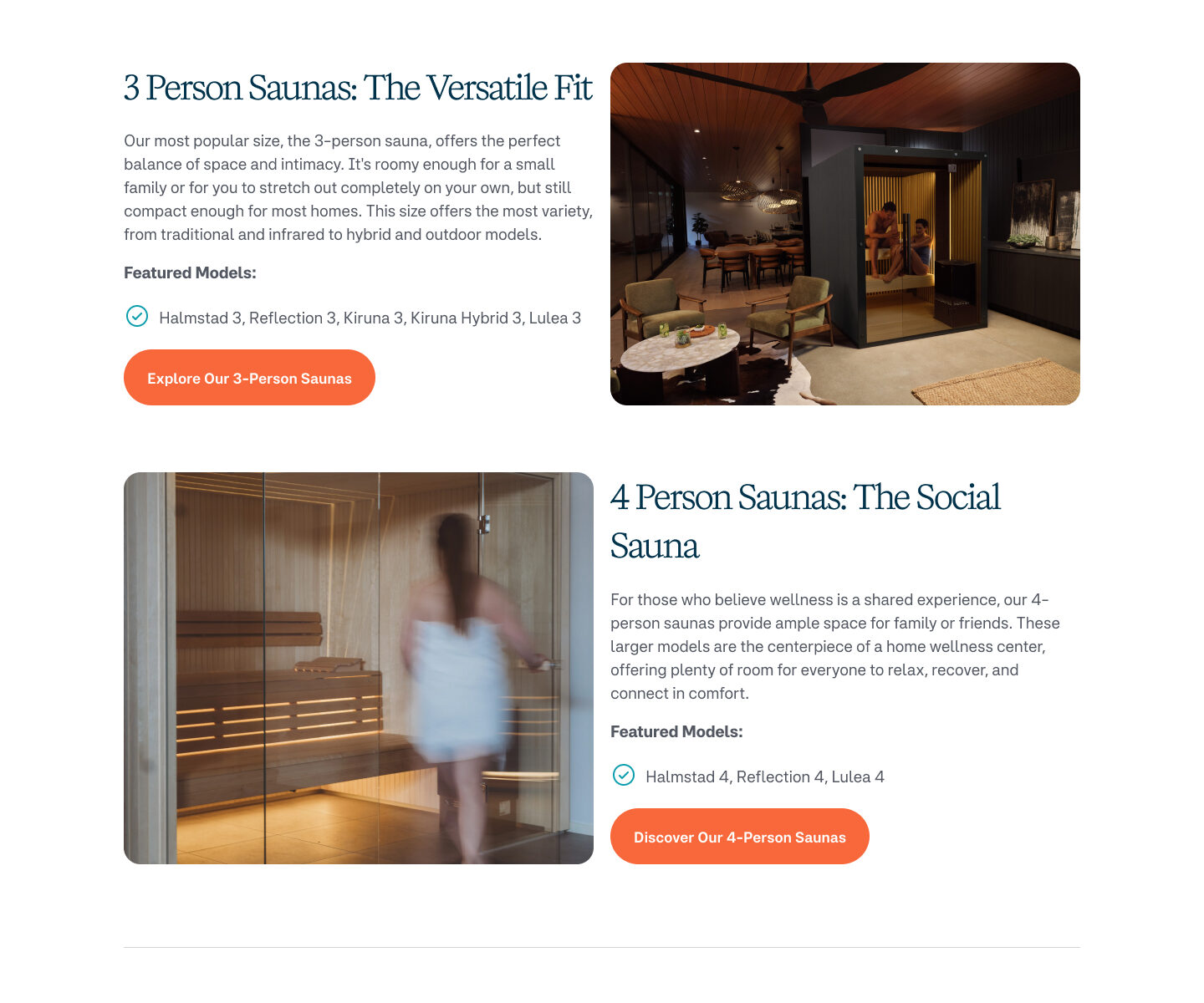This screenshot has width=1204, height=1003.
Task: Click the oval marble coffee table in photo
Action: (679, 349)
